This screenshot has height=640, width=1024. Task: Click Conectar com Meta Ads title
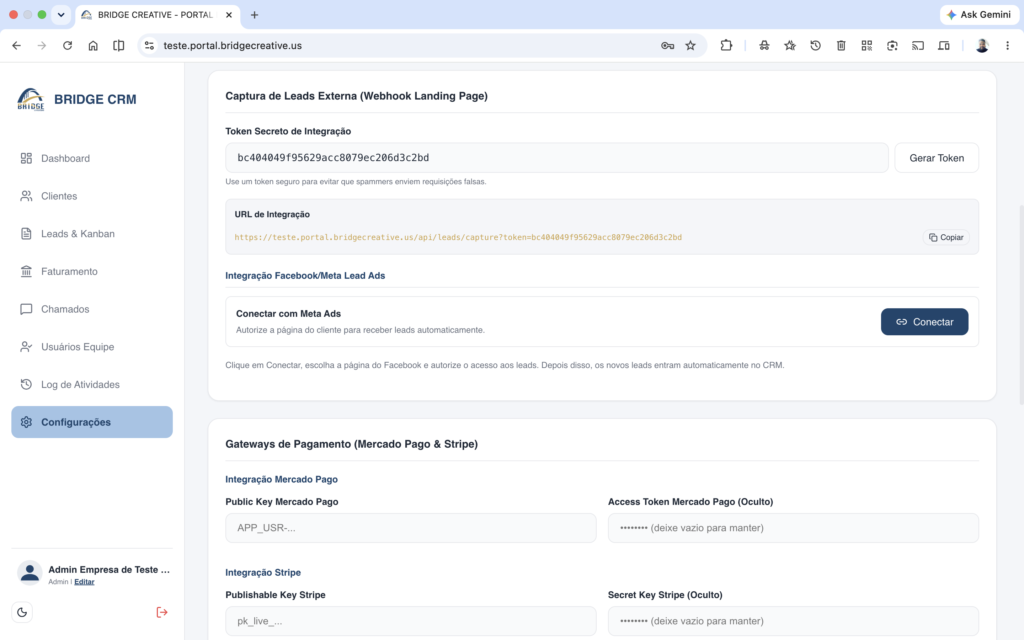point(288,313)
